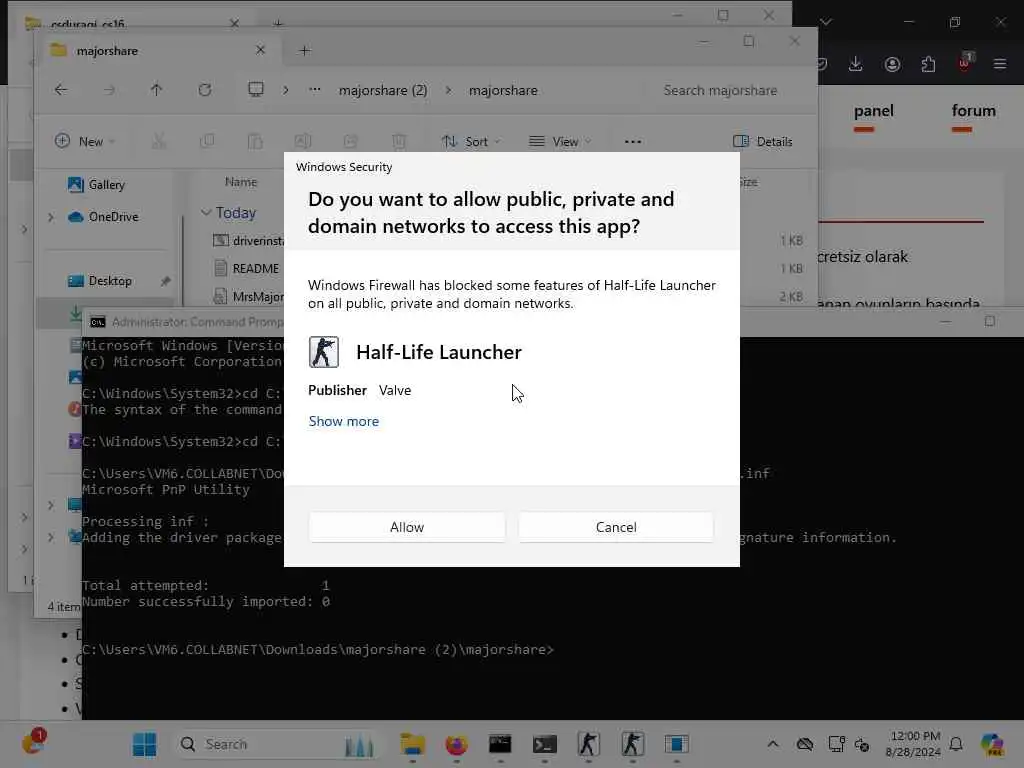Click the Copy icon in Explorer toolbar

[207, 141]
